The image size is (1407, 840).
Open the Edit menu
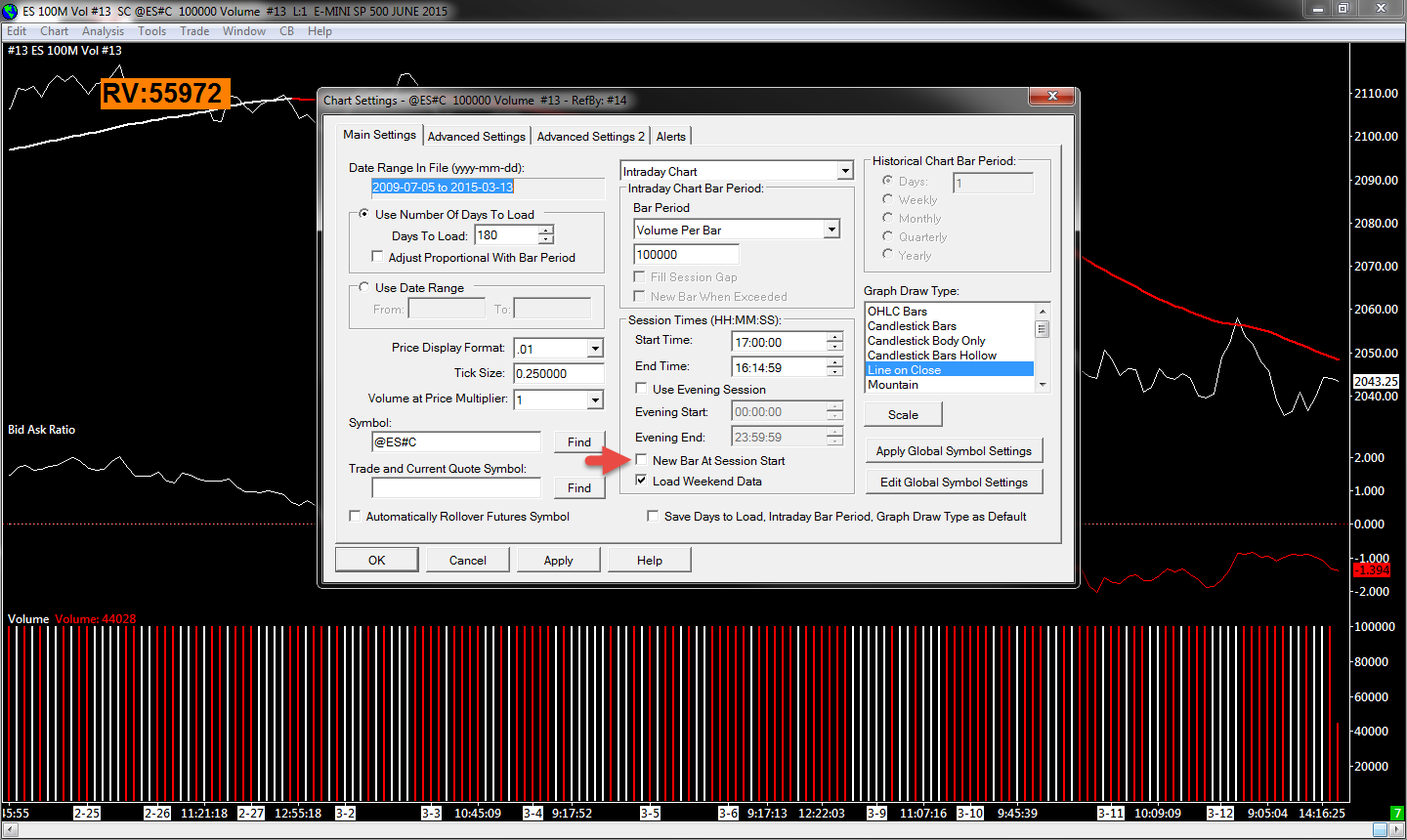[17, 31]
